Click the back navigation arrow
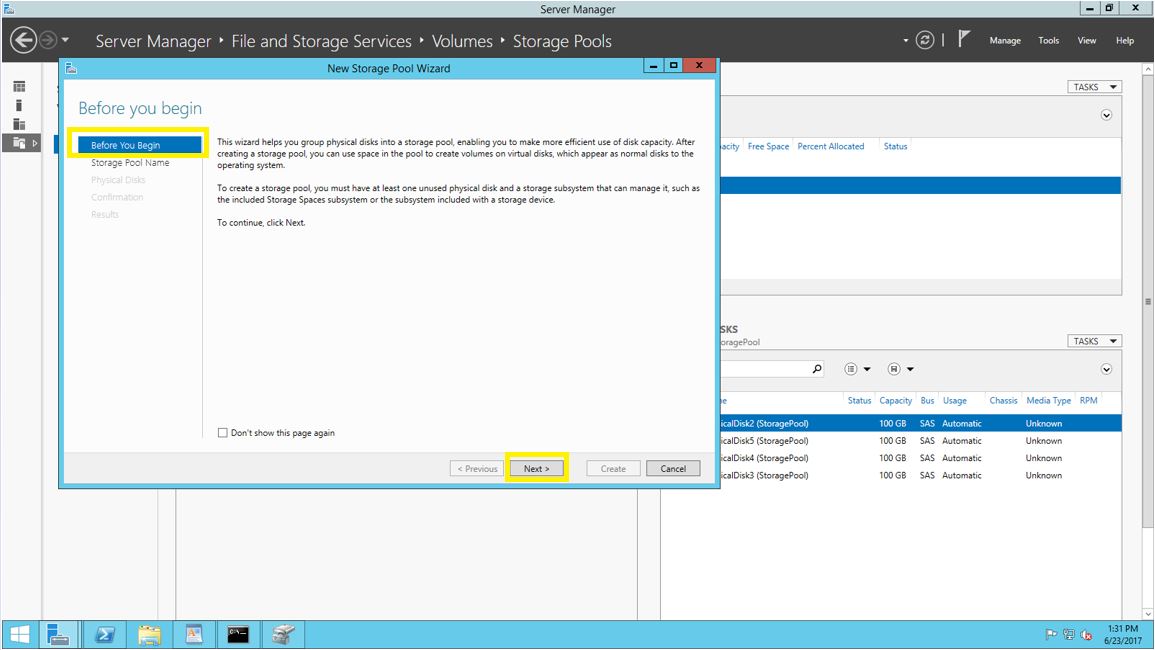The image size is (1155, 650). coord(22,40)
